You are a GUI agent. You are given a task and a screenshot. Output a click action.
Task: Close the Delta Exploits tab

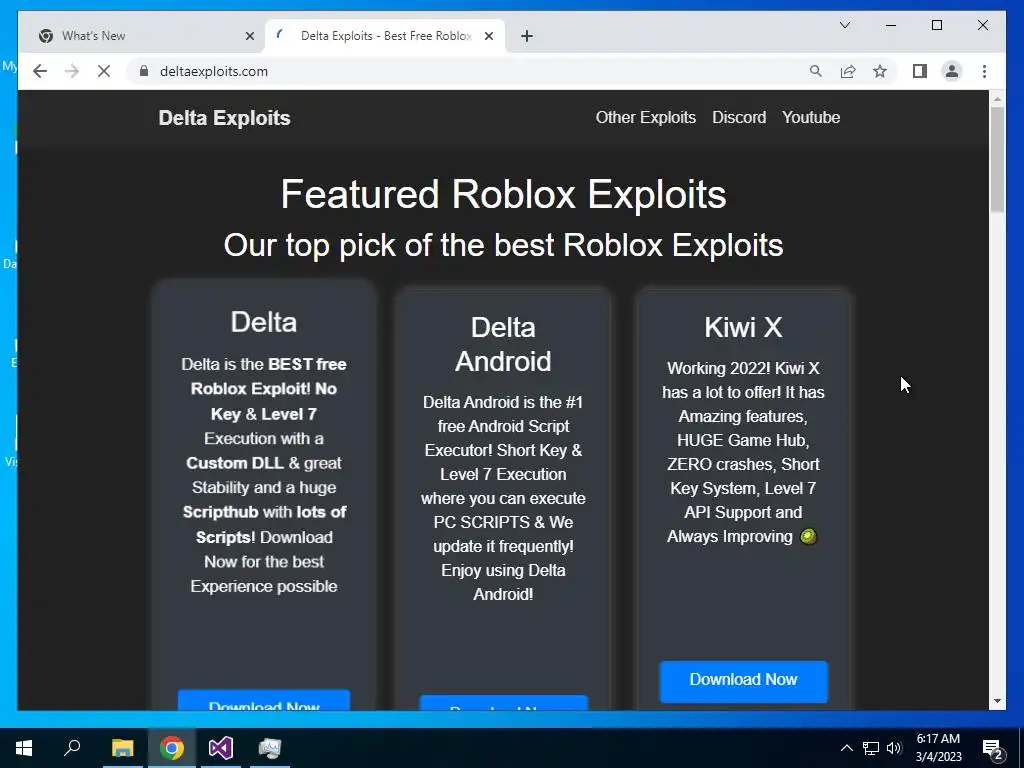coord(488,36)
